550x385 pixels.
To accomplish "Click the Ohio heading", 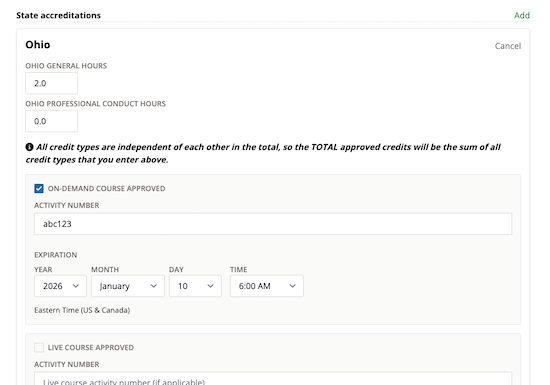I will pyautogui.click(x=38, y=45).
